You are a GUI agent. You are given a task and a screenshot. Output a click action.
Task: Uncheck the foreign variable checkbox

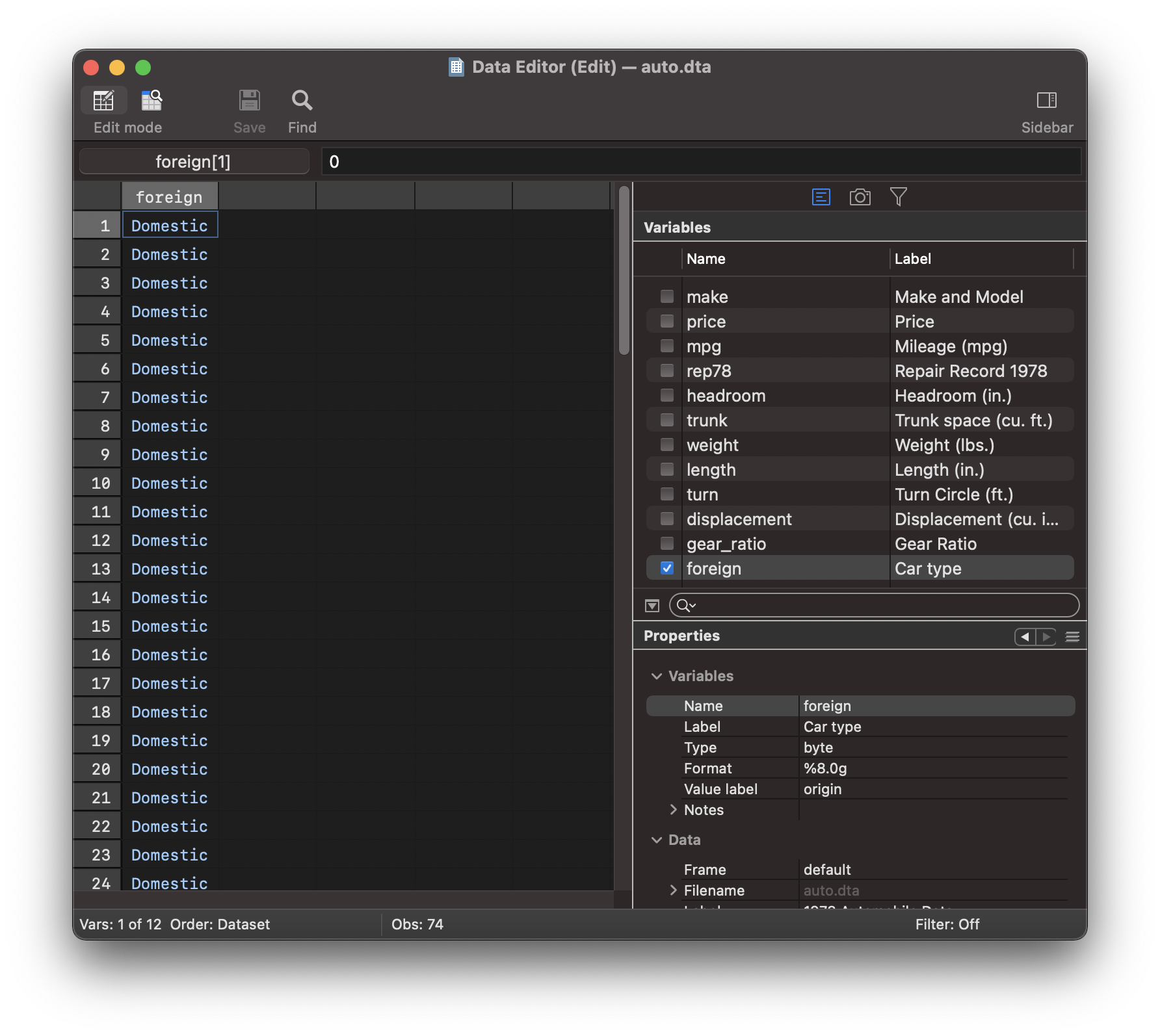(x=667, y=568)
